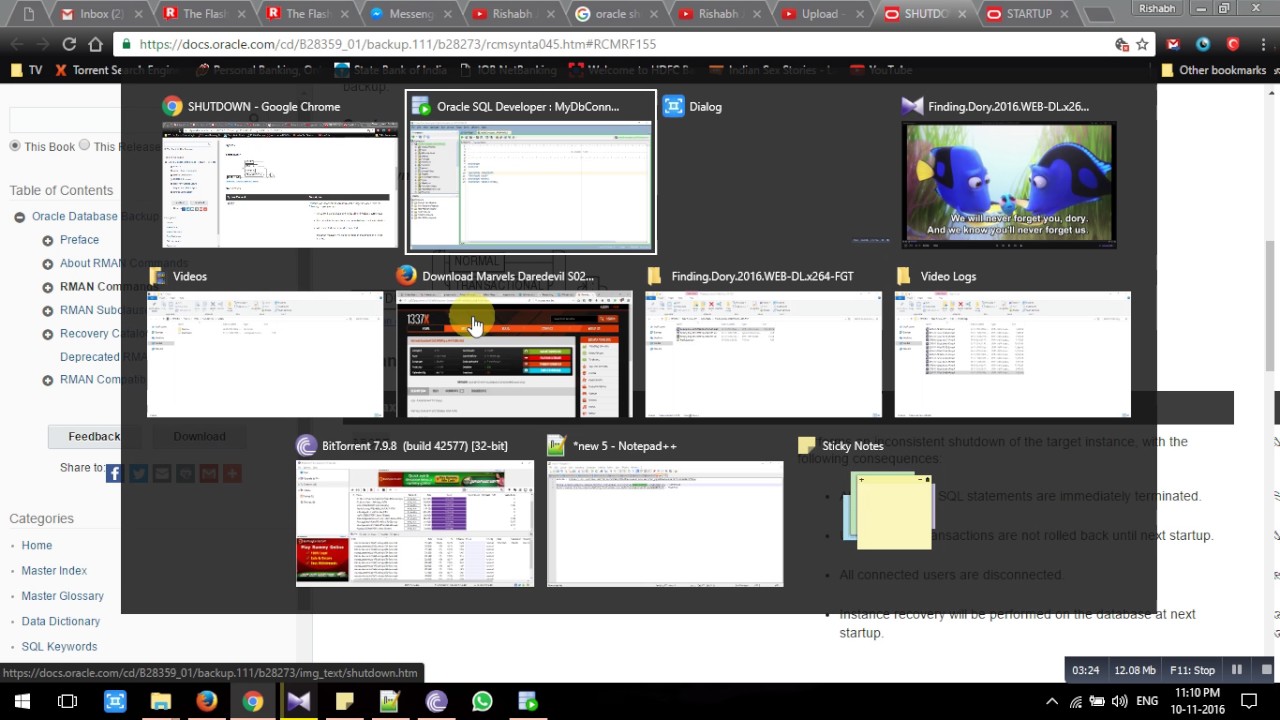Open the Windows Start menu
The height and width of the screenshot is (720, 1280).
point(22,701)
